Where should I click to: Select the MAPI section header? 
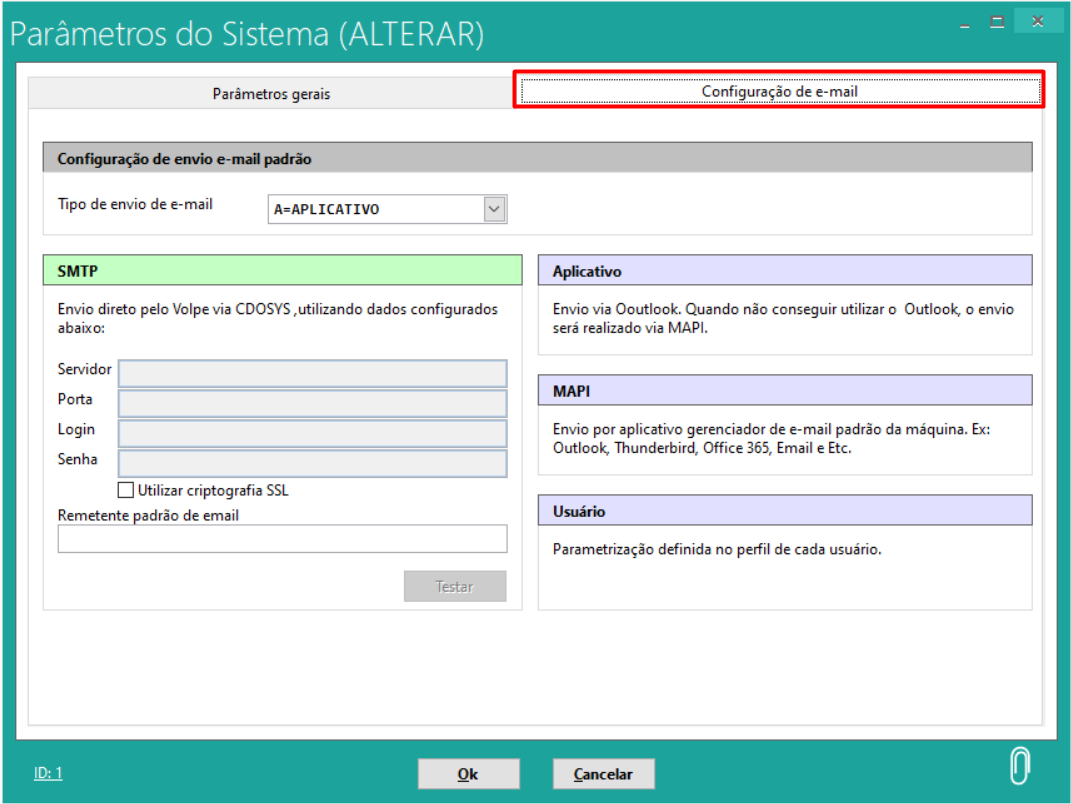click(x=784, y=391)
